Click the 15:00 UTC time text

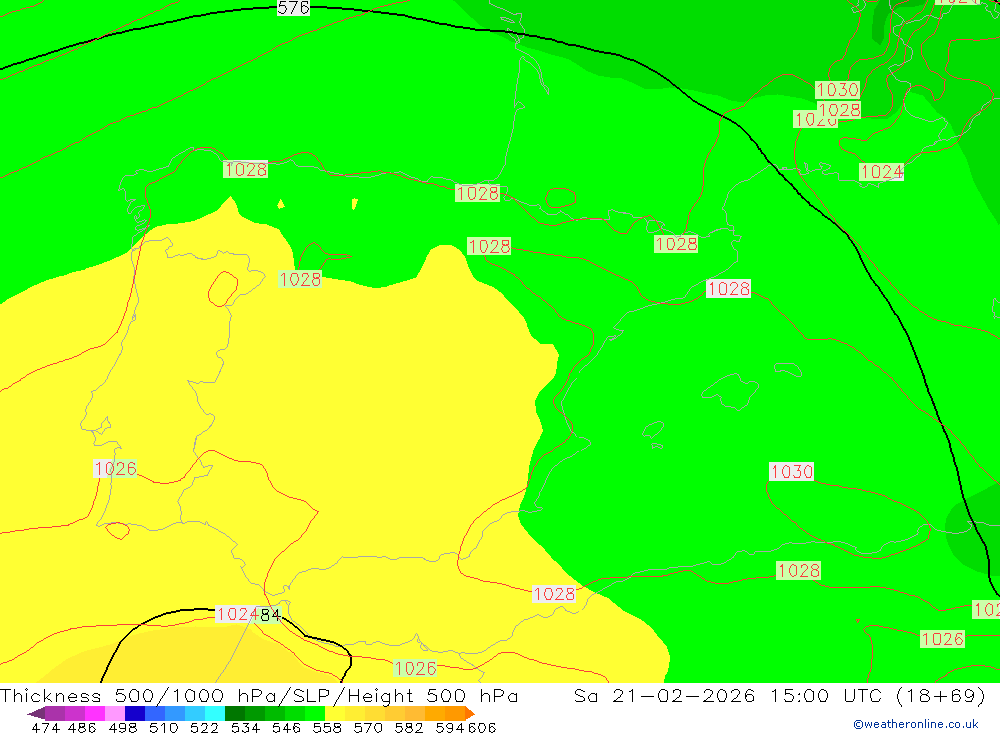tap(825, 695)
